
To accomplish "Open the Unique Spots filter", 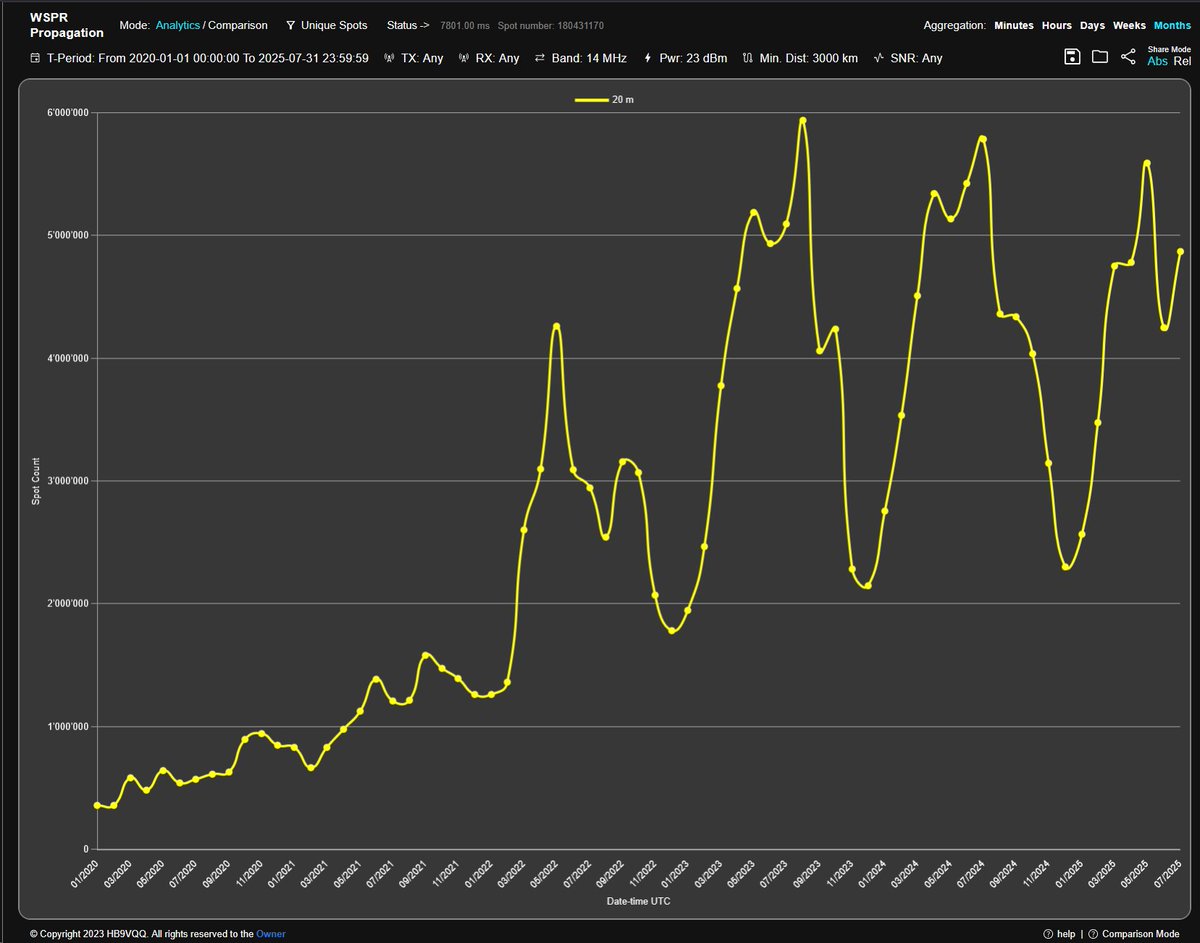I will pos(326,25).
